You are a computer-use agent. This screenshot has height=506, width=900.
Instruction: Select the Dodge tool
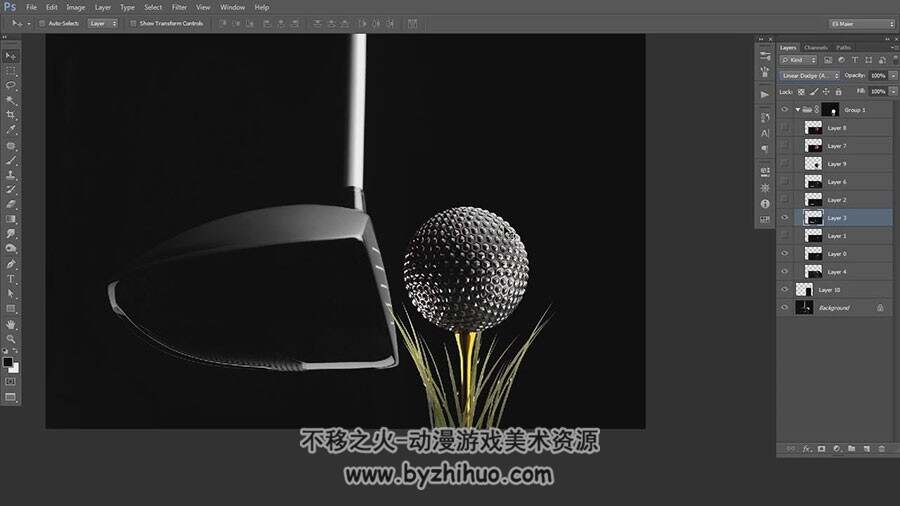click(x=11, y=249)
